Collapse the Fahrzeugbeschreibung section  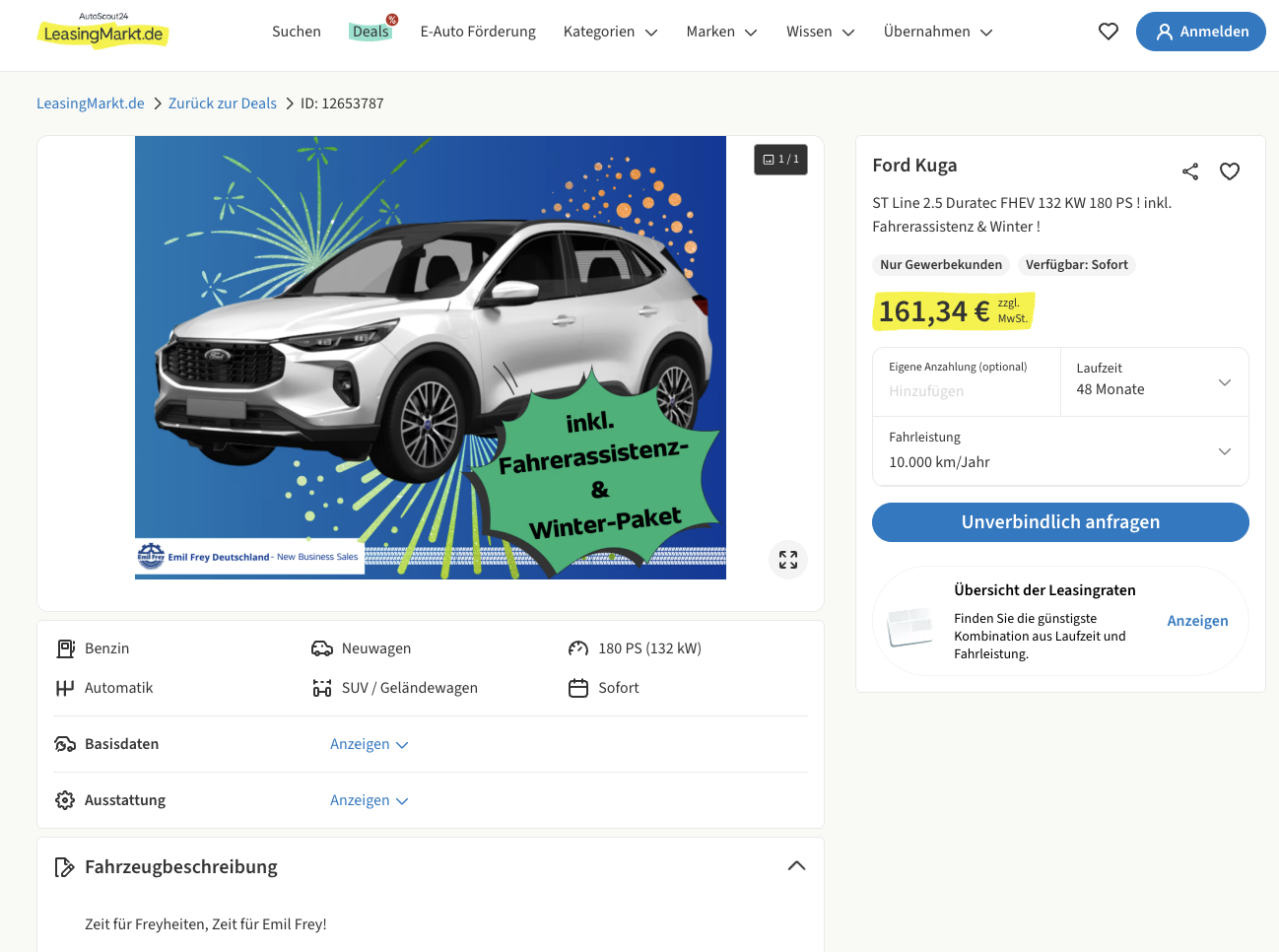[796, 866]
